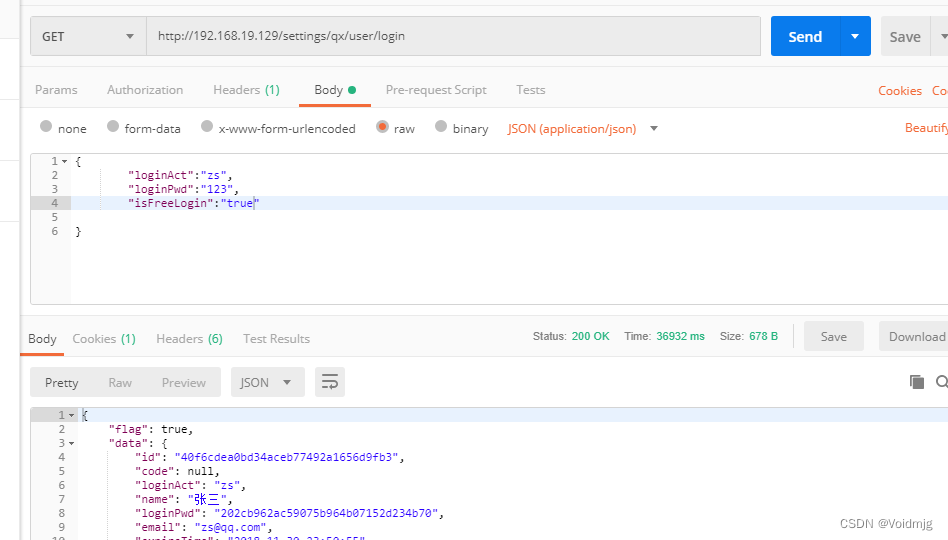Click the "flag": true response line
Image resolution: width=948 pixels, height=540 pixels.
point(151,429)
